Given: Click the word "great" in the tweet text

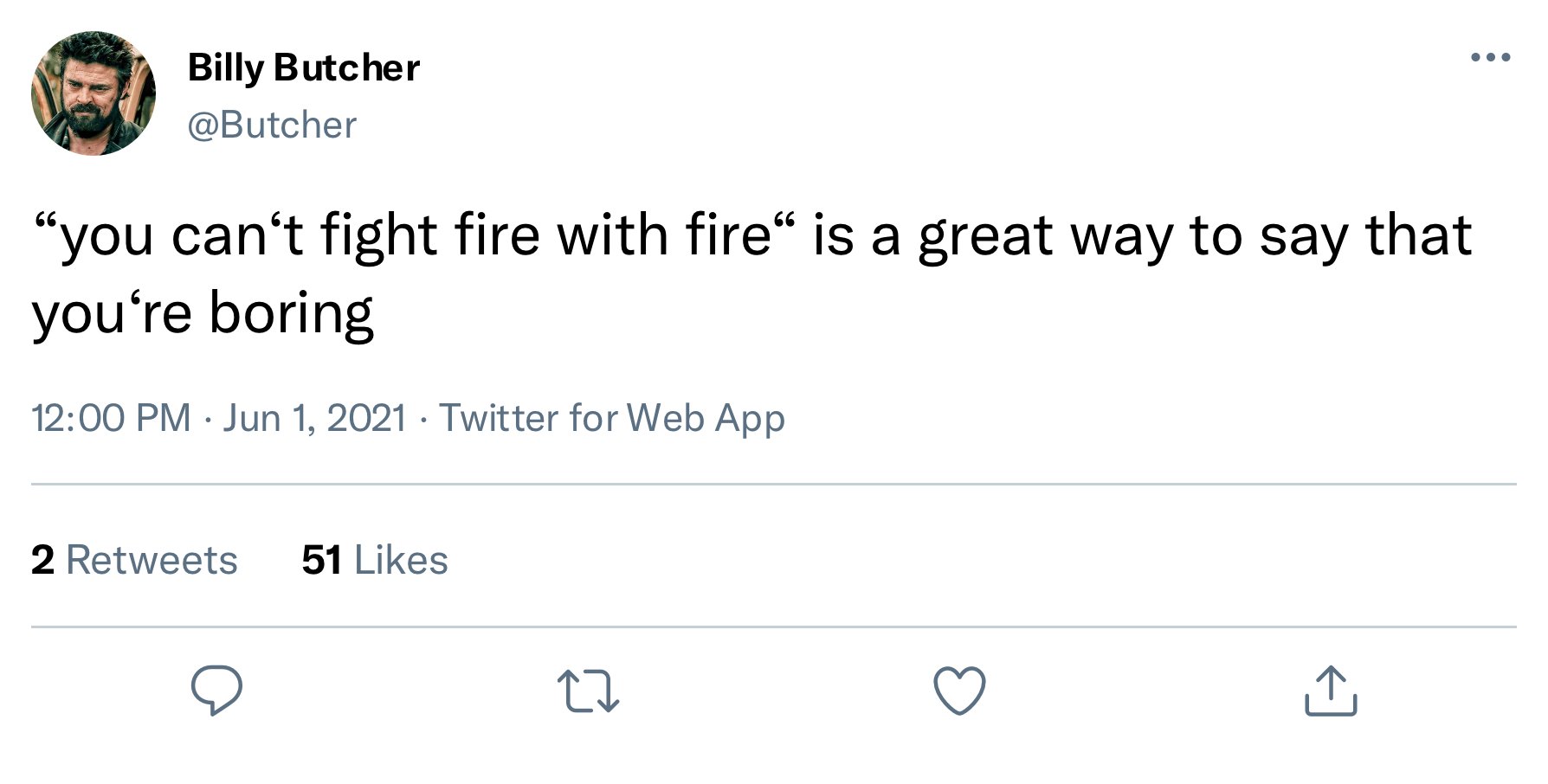Looking at the screenshot, I should tap(986, 236).
